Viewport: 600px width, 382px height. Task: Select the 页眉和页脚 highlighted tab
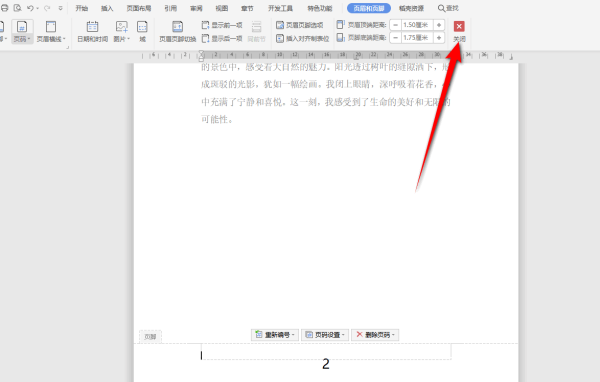[369, 8]
